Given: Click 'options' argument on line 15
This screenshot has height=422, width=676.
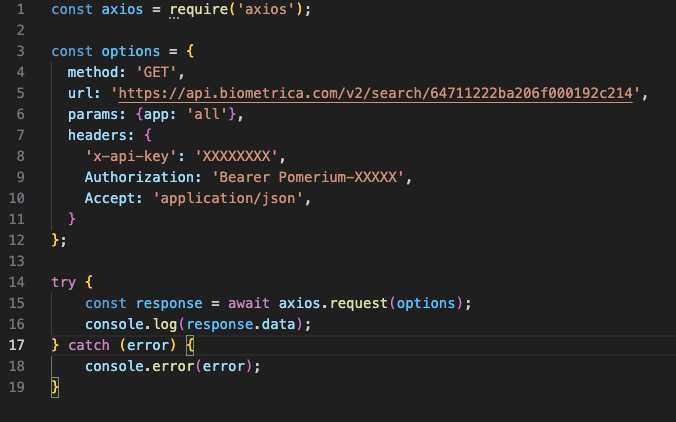Looking at the screenshot, I should 426,303.
